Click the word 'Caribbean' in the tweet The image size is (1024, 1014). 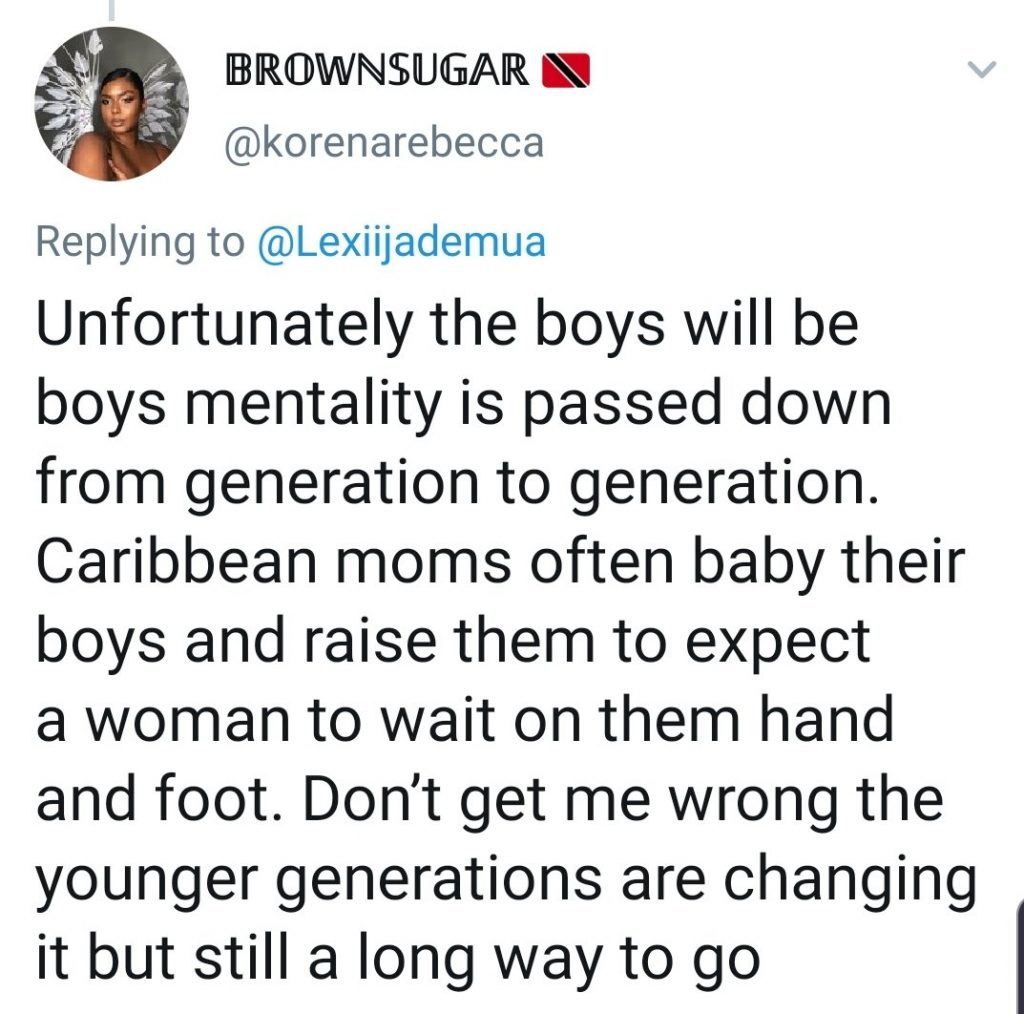[177, 563]
